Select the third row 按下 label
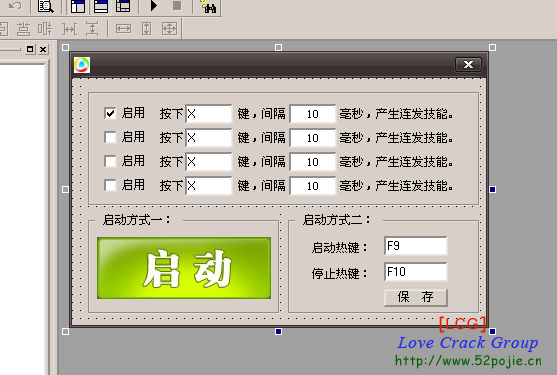 click(171, 162)
